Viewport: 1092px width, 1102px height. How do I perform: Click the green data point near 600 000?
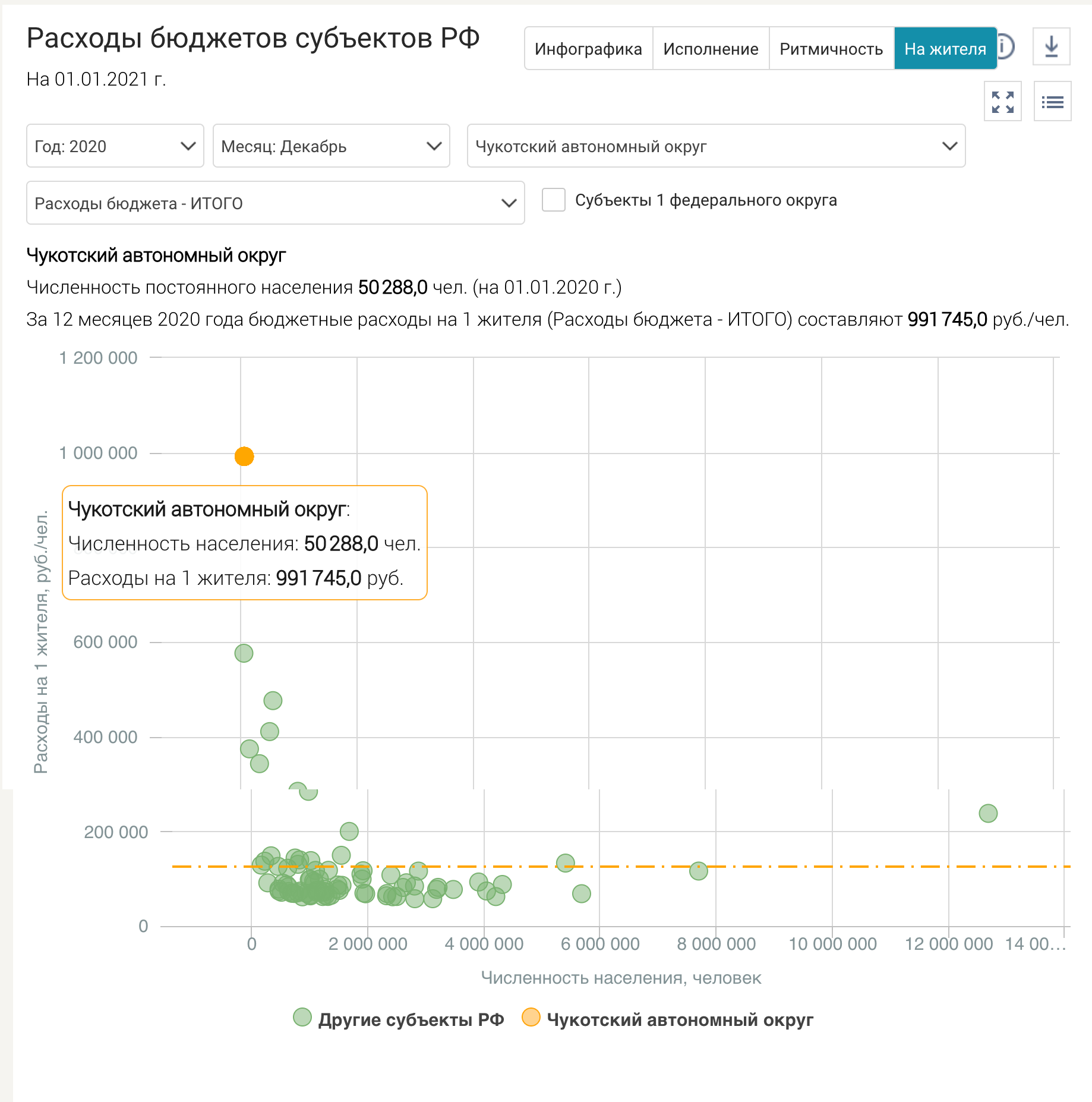tap(244, 653)
